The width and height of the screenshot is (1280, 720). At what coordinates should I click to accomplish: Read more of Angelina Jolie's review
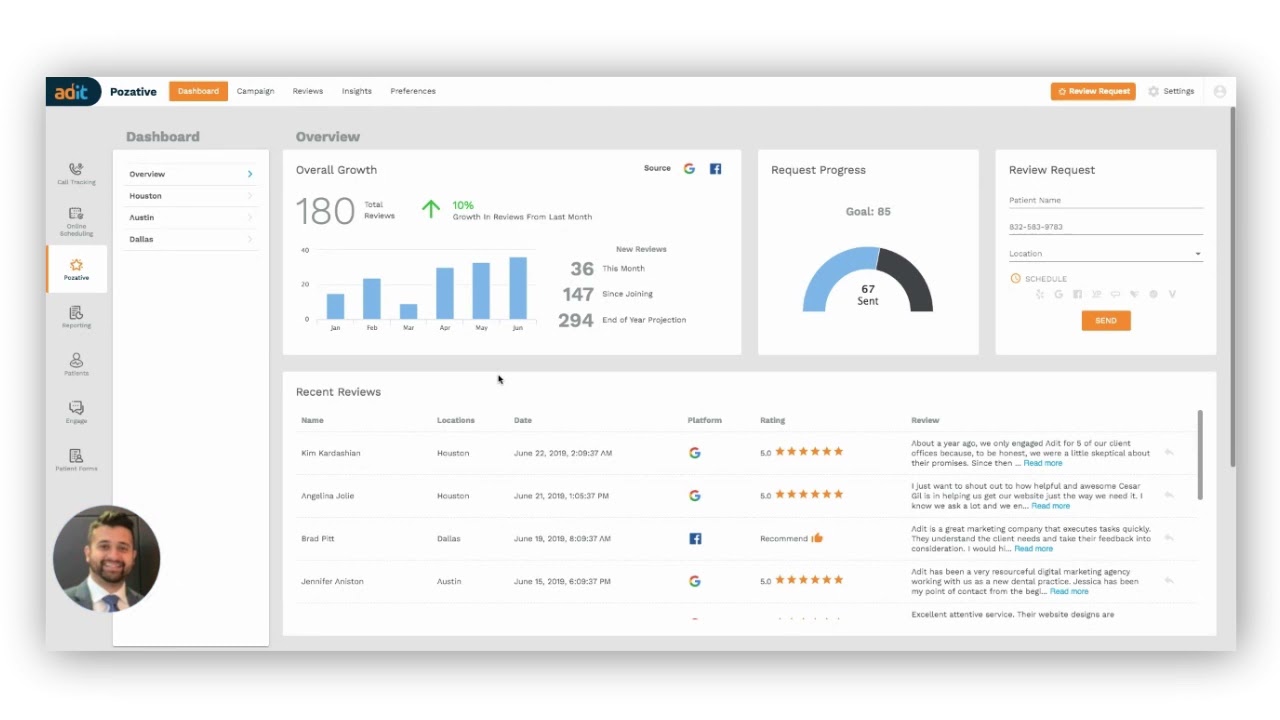click(1051, 506)
